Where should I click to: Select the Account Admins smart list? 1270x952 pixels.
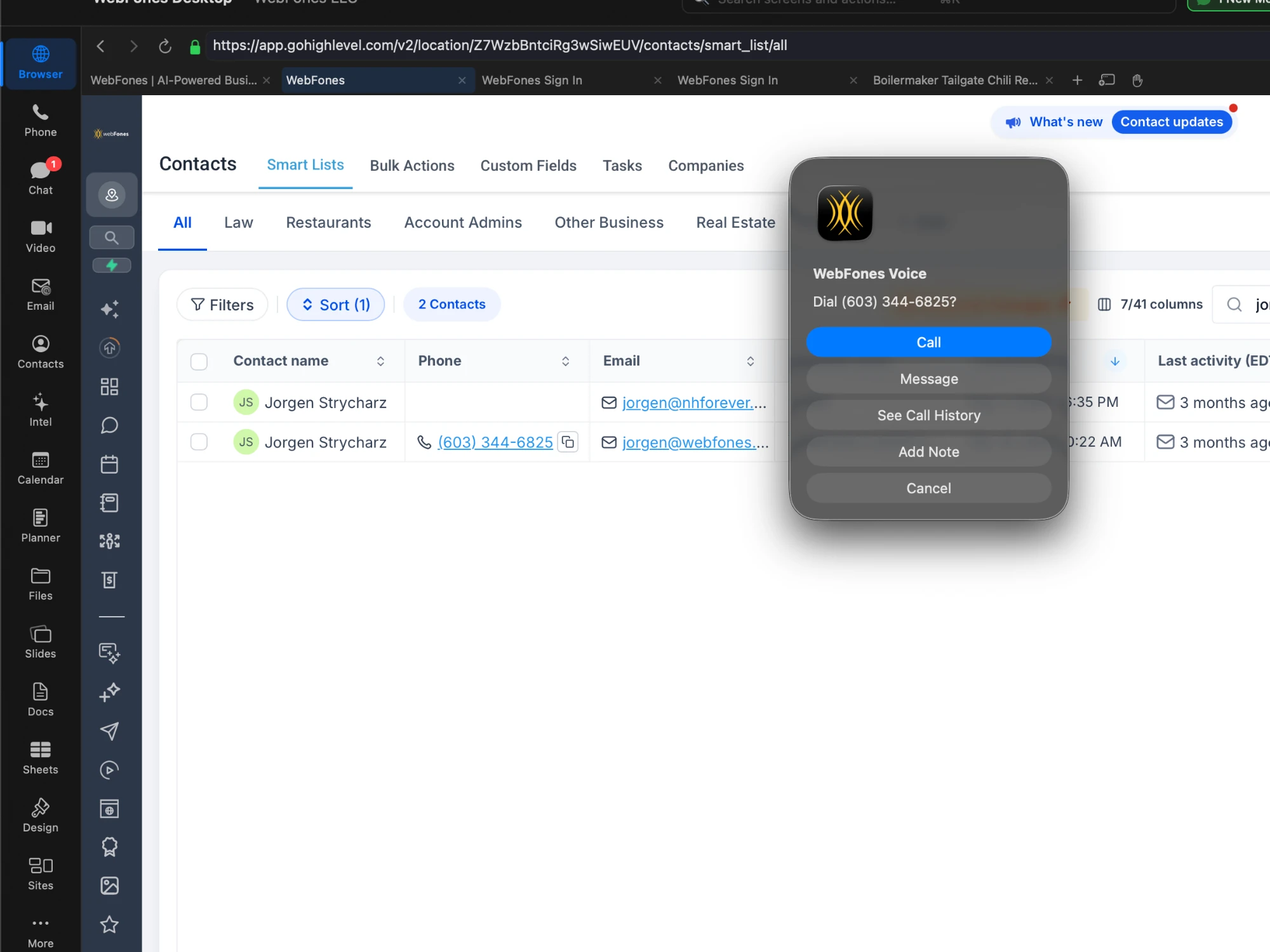pos(463,223)
